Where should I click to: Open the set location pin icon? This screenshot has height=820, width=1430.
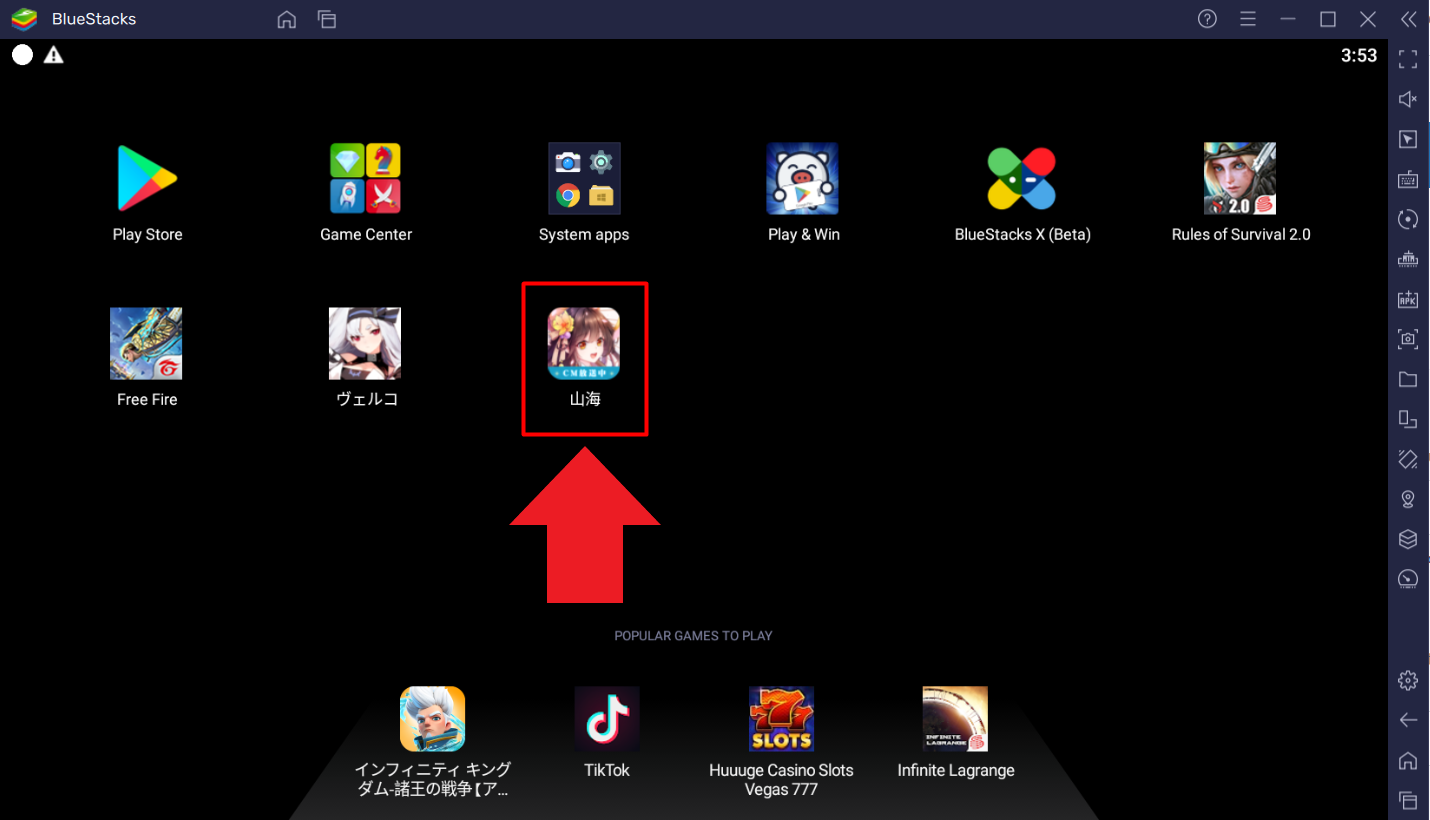[1408, 499]
